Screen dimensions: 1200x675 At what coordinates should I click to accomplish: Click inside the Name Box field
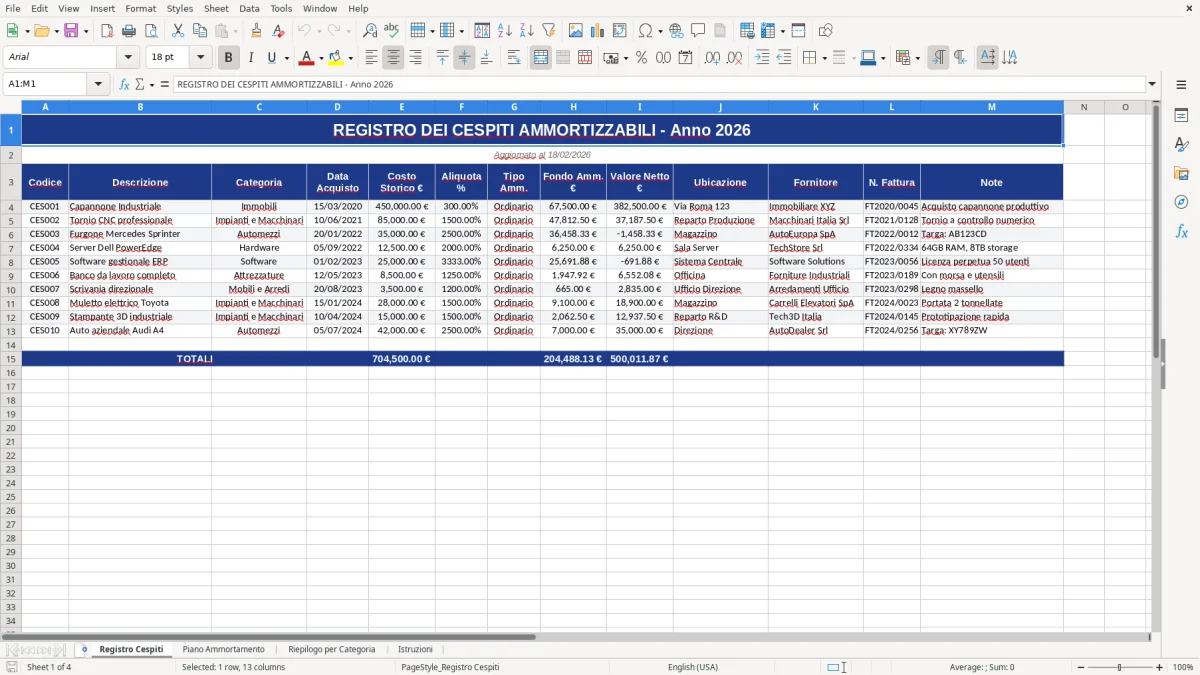(x=45, y=84)
